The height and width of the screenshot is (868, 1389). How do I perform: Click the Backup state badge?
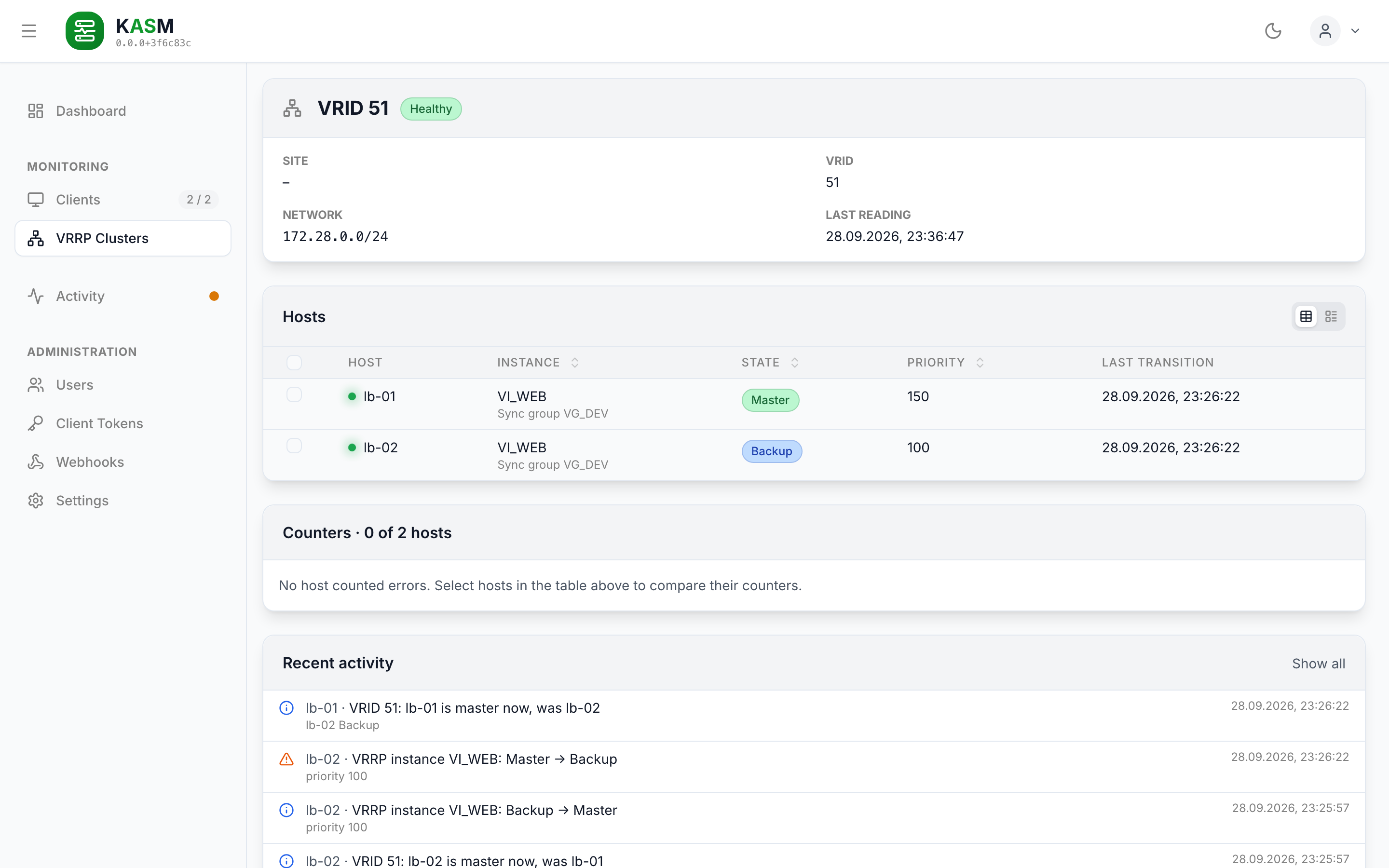pos(771,451)
